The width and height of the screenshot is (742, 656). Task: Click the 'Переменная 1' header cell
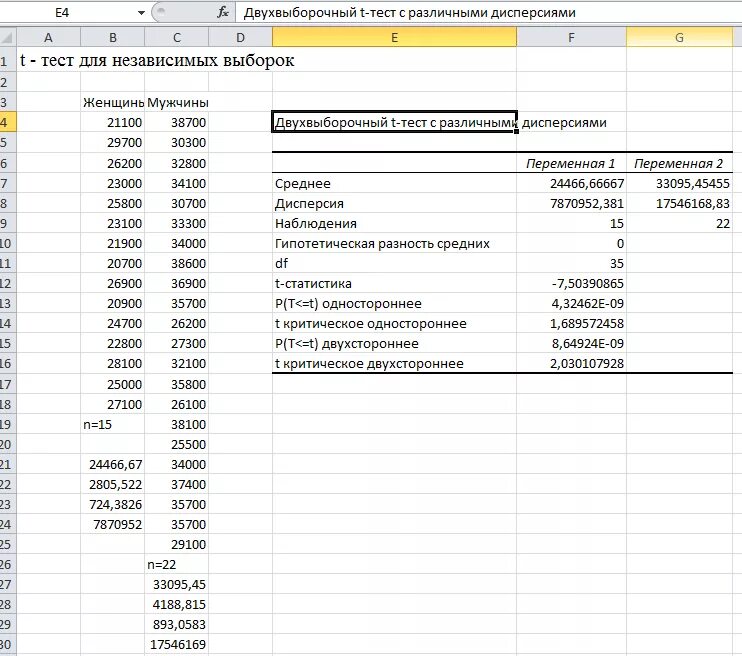571,163
